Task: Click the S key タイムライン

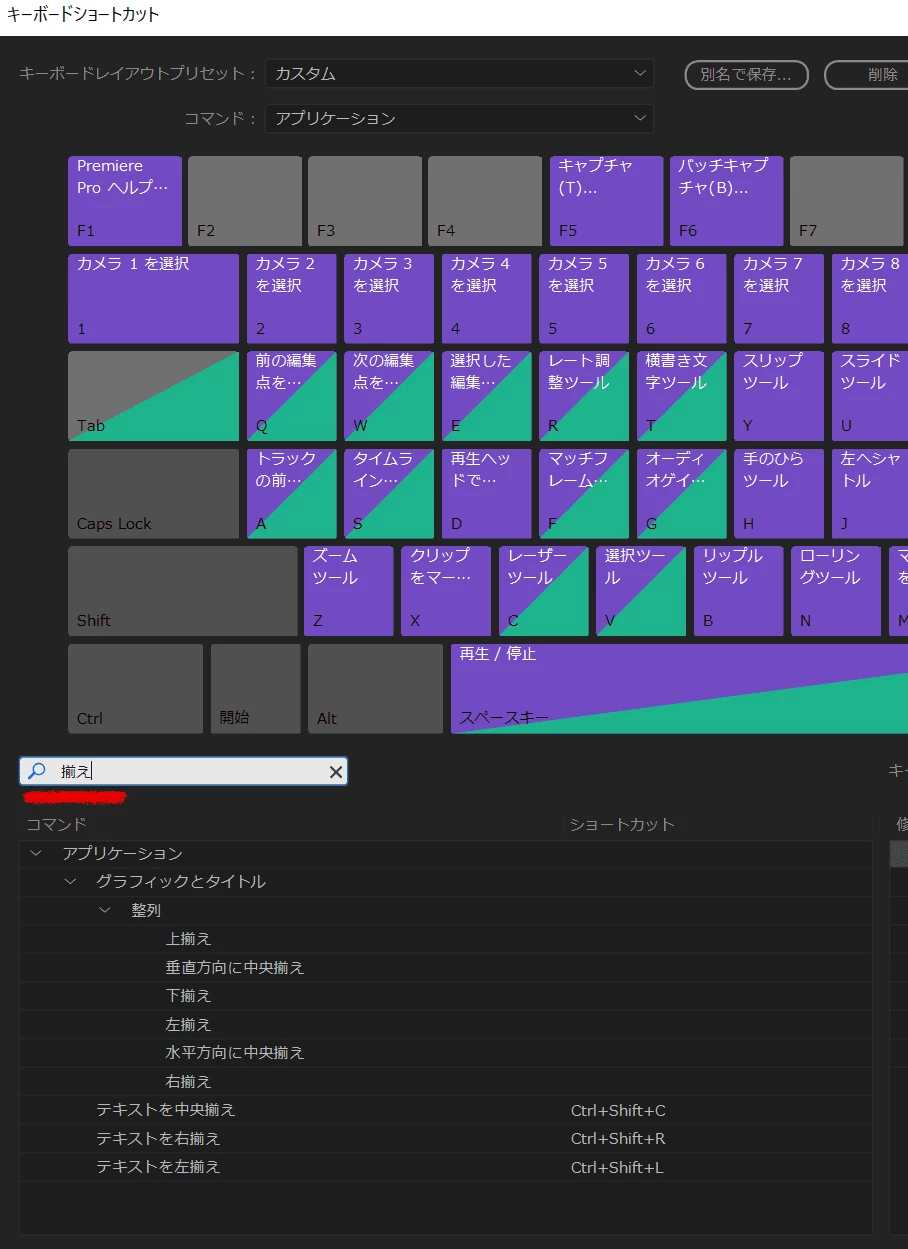Action: click(x=389, y=494)
